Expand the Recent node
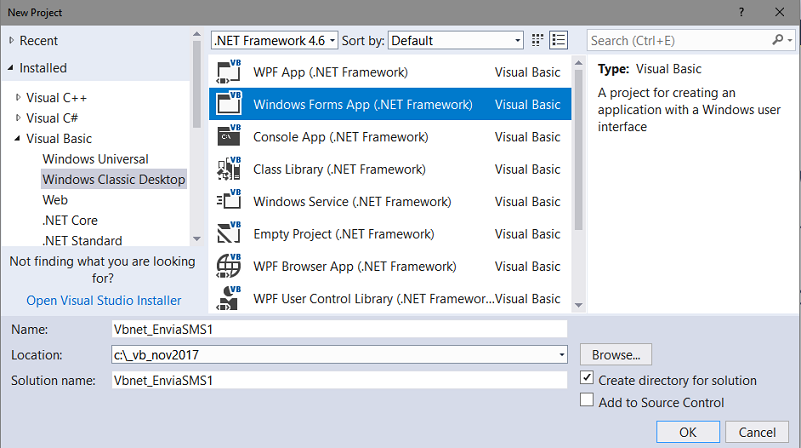 (x=12, y=40)
